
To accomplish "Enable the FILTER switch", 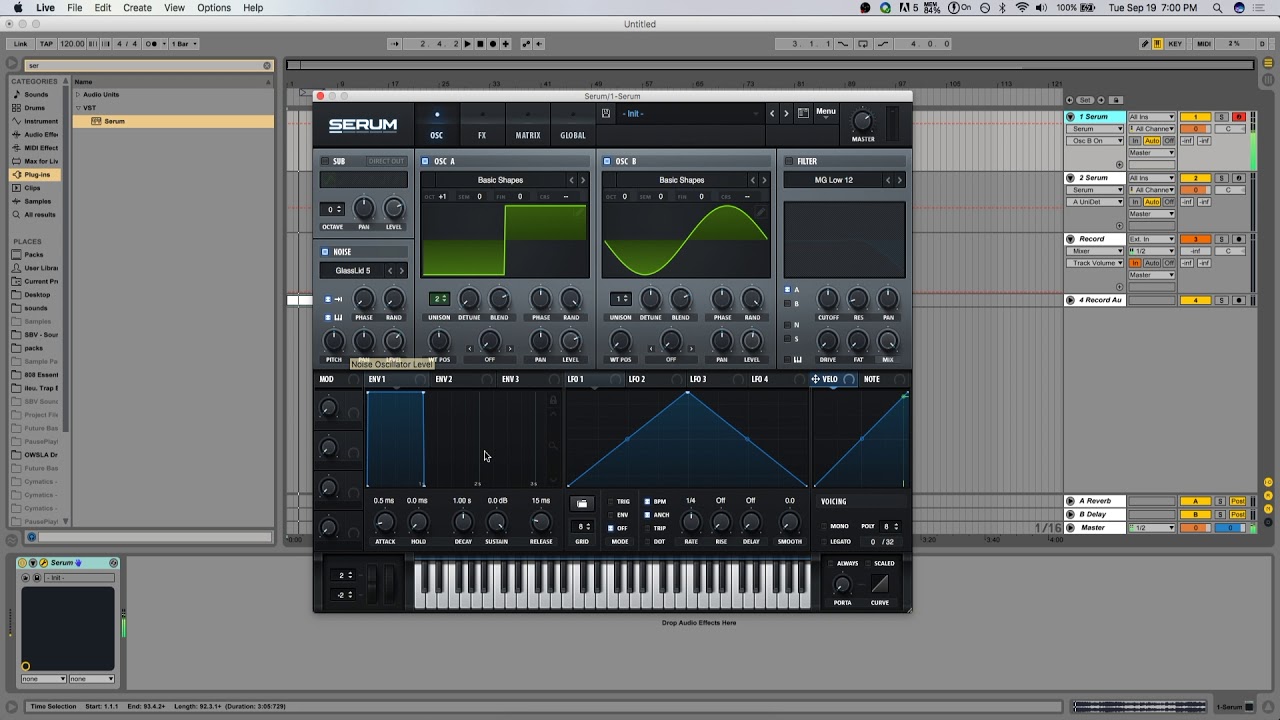I will 789,161.
